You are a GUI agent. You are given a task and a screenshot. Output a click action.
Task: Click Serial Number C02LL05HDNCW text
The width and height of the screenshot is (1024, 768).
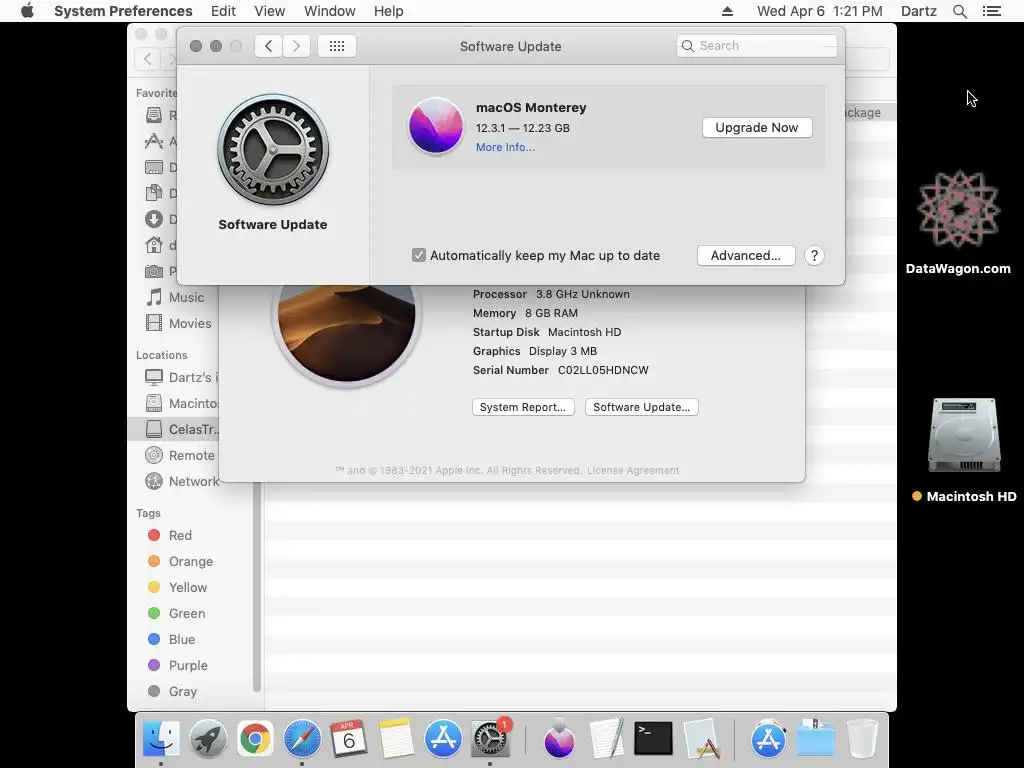point(560,370)
